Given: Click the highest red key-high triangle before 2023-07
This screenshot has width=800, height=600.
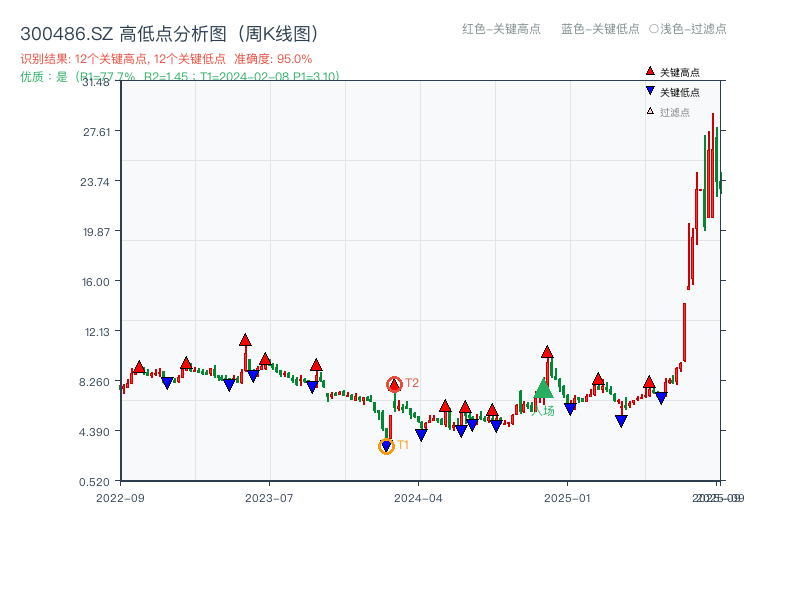Looking at the screenshot, I should click(245, 340).
